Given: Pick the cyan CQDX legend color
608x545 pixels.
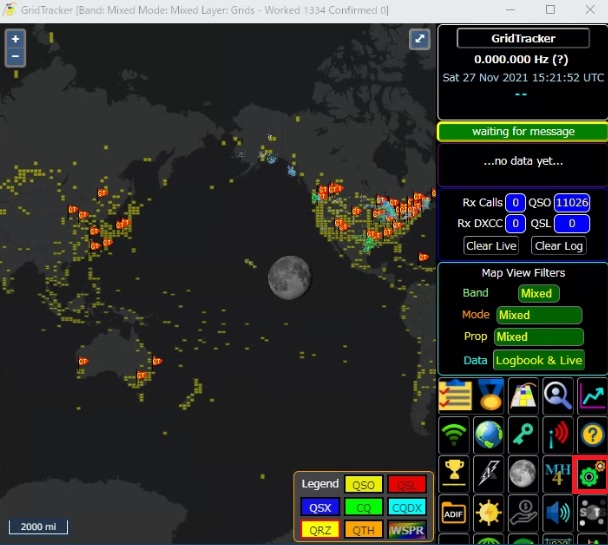Looking at the screenshot, I should click(x=407, y=507).
